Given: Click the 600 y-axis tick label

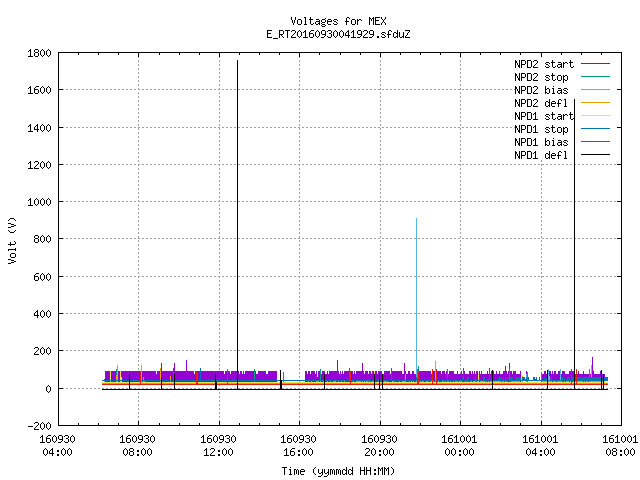Looking at the screenshot, I should tap(42, 277).
